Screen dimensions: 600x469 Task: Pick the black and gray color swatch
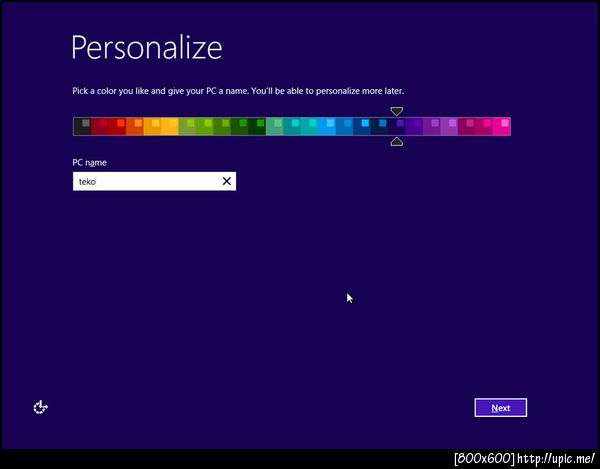[x=82, y=126]
